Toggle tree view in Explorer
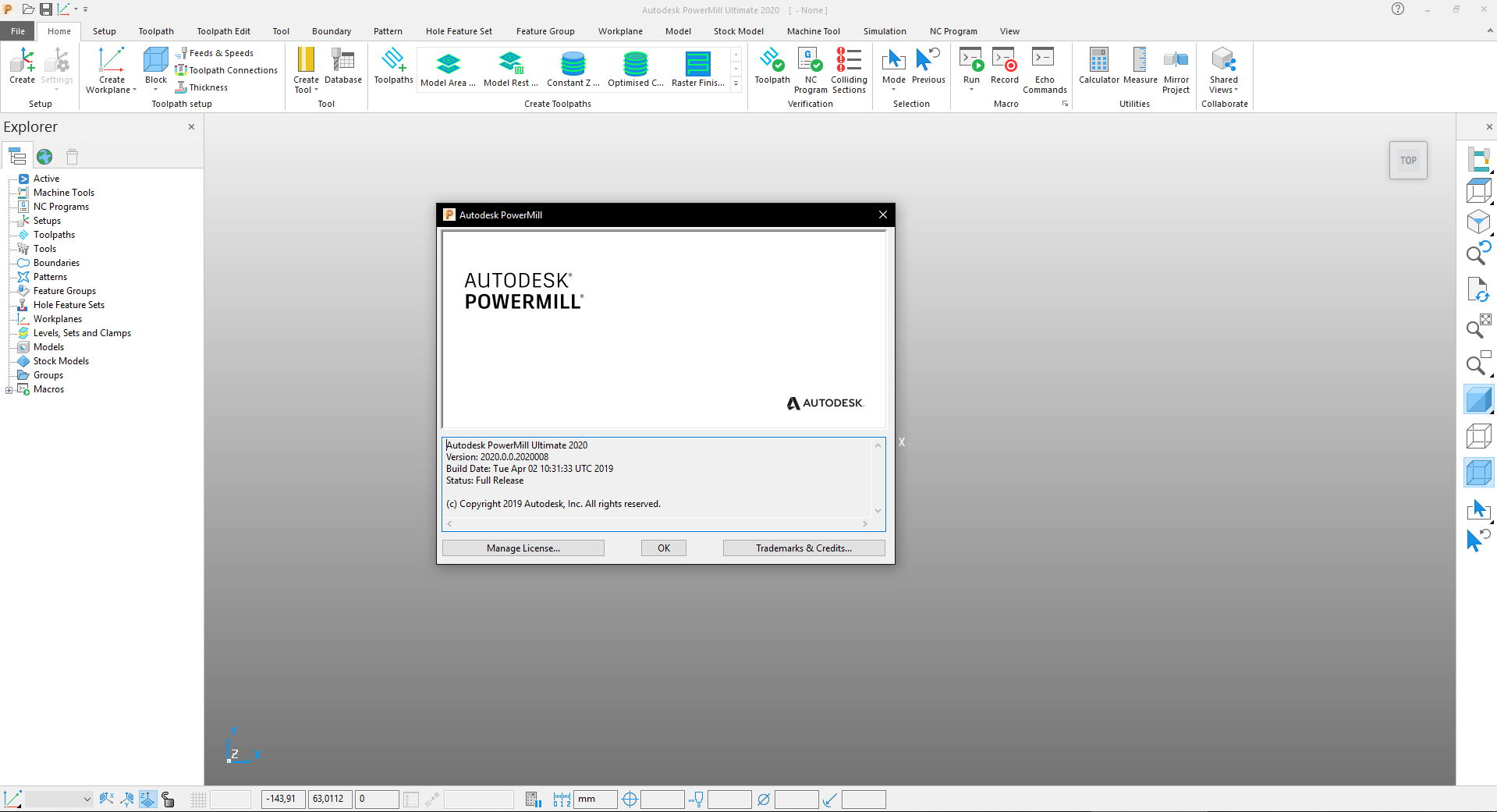The width and height of the screenshot is (1497, 812). (17, 157)
